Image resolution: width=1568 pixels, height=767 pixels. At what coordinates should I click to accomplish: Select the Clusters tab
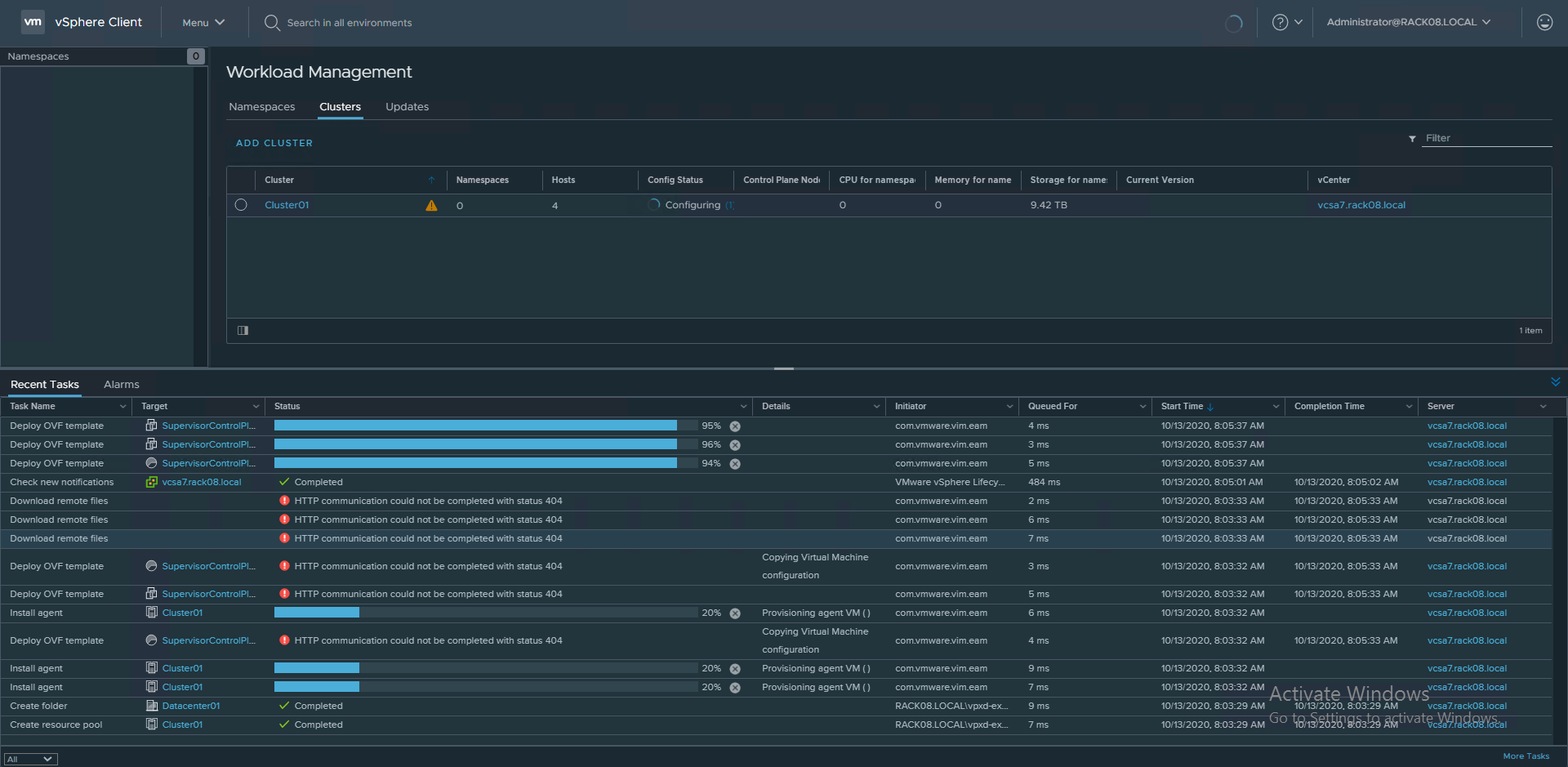pyautogui.click(x=340, y=107)
